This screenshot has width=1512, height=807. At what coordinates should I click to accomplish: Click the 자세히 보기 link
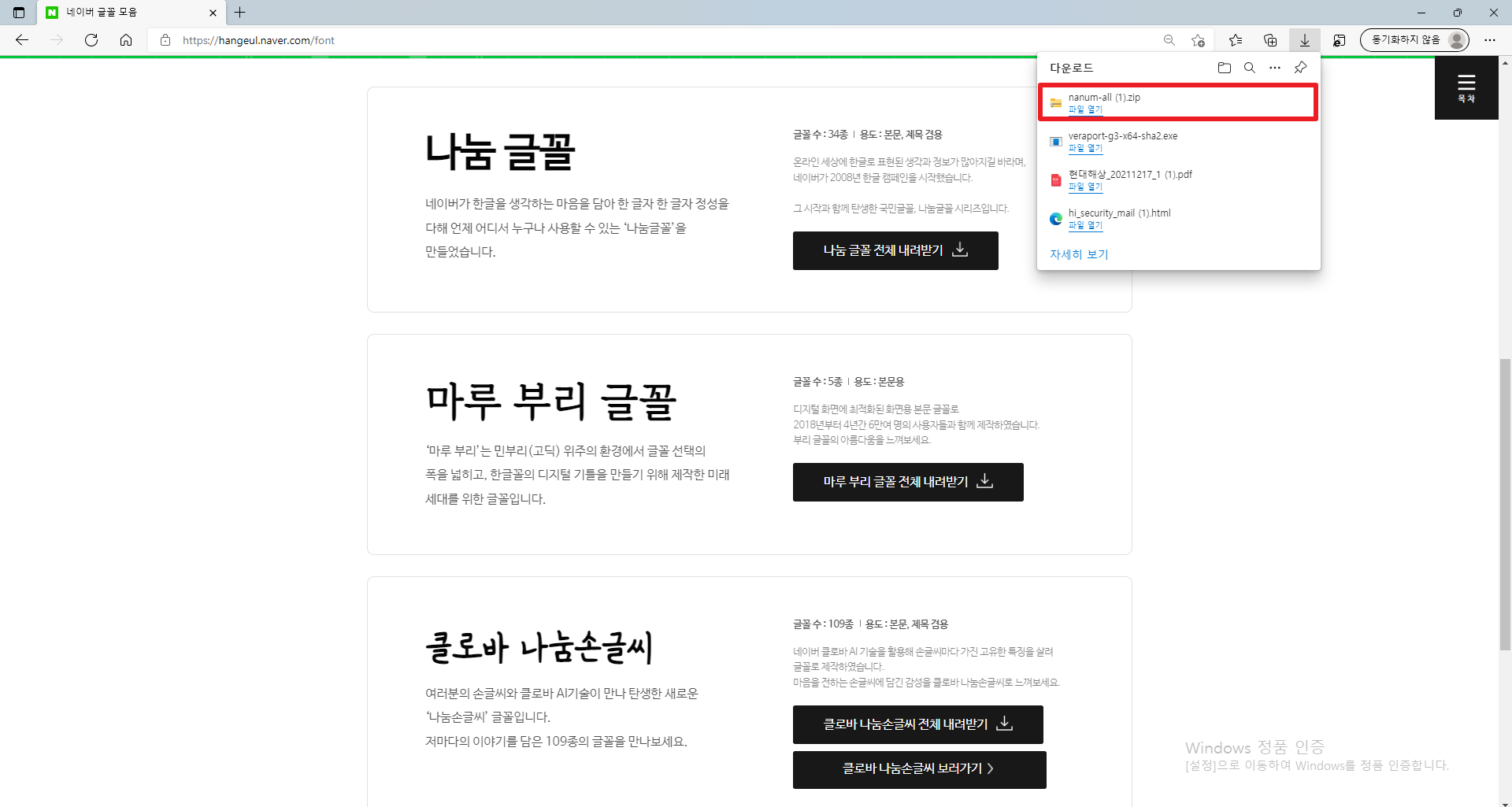point(1079,254)
